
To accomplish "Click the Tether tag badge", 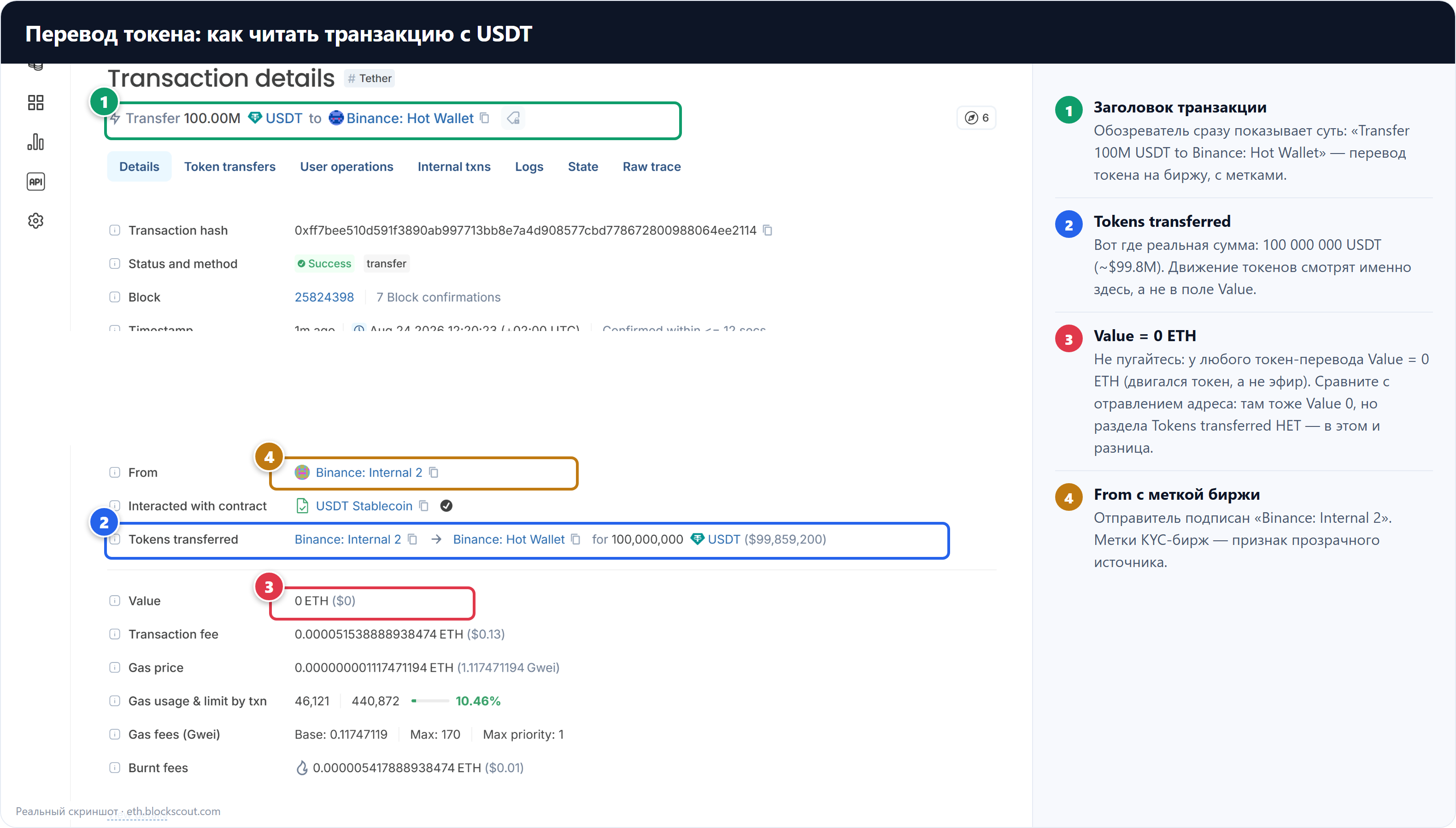I will tap(370, 78).
